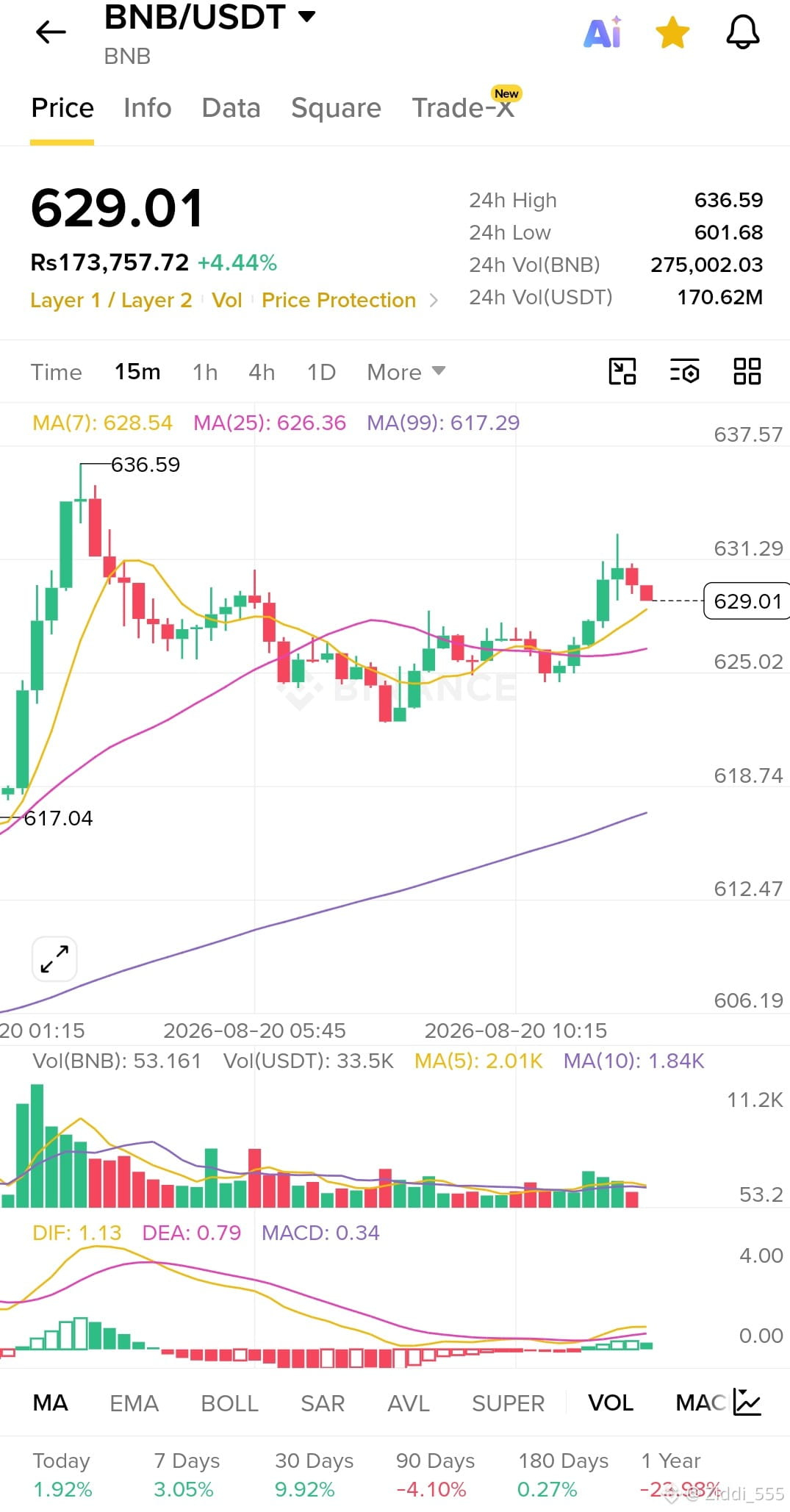Viewport: 790px width, 1512px height.
Task: Select the Time chart mode
Action: (56, 372)
